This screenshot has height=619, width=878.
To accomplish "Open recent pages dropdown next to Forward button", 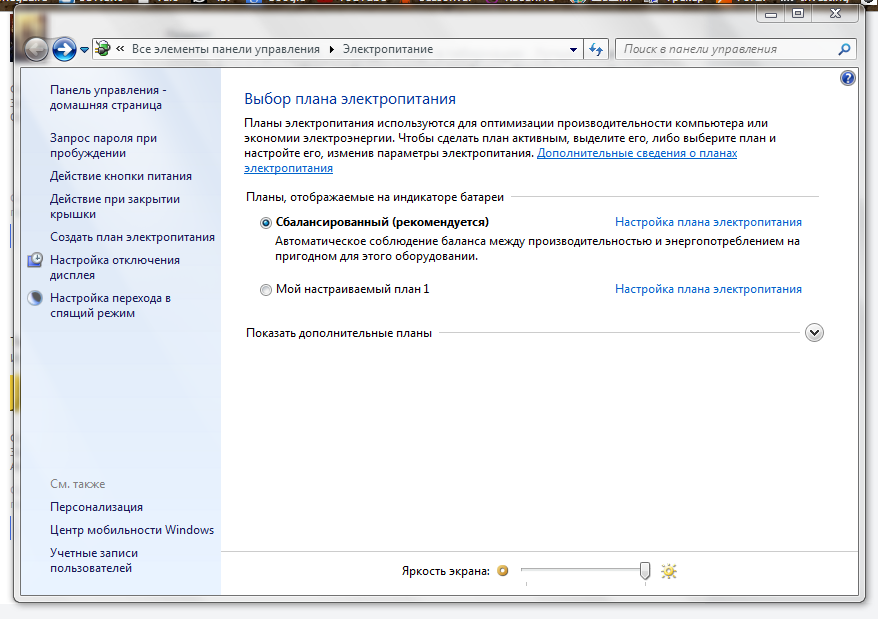I will (x=85, y=49).
